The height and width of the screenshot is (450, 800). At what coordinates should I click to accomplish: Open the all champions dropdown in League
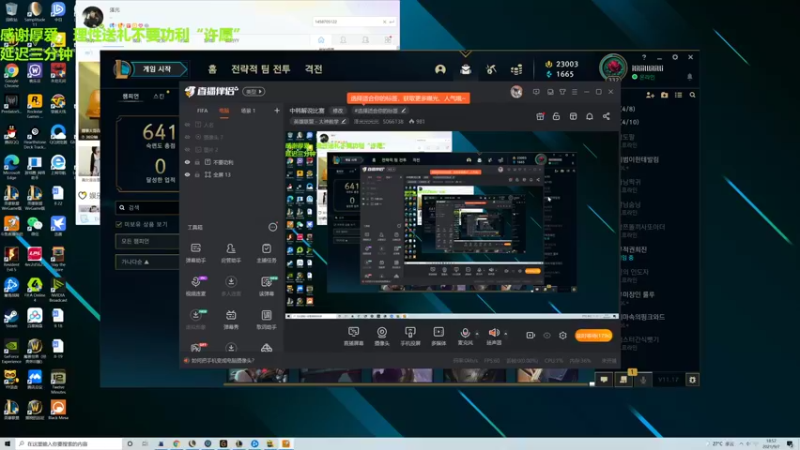point(147,241)
